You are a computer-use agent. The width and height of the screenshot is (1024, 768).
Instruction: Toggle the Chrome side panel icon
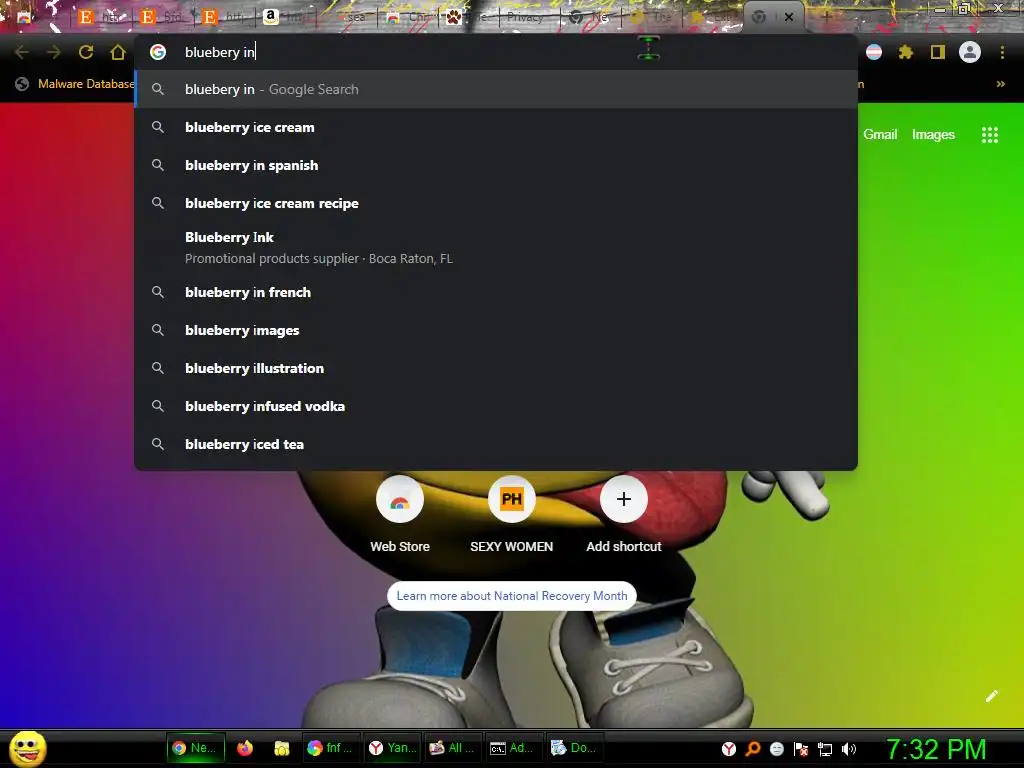[938, 52]
